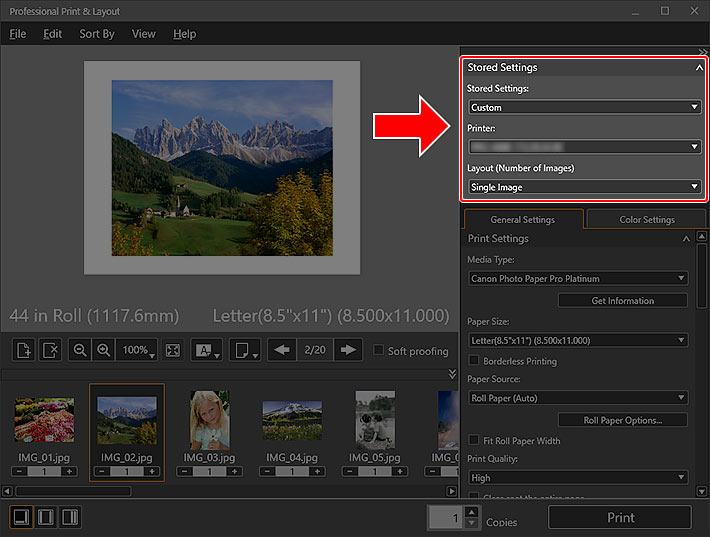The width and height of the screenshot is (710, 537).
Task: Open the Print Quality dropdown
Action: coord(577,478)
